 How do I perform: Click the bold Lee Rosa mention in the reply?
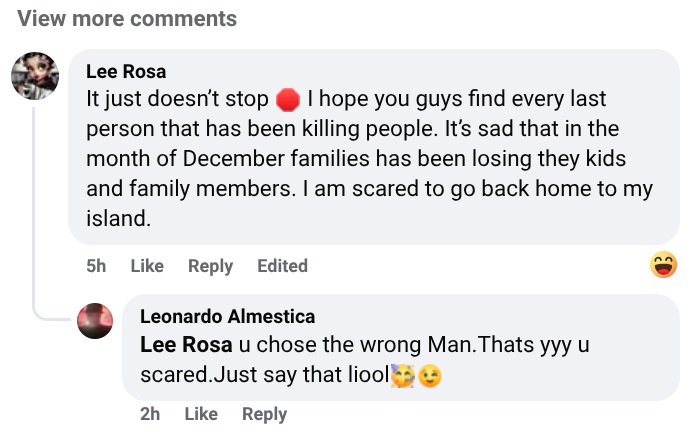pos(186,345)
